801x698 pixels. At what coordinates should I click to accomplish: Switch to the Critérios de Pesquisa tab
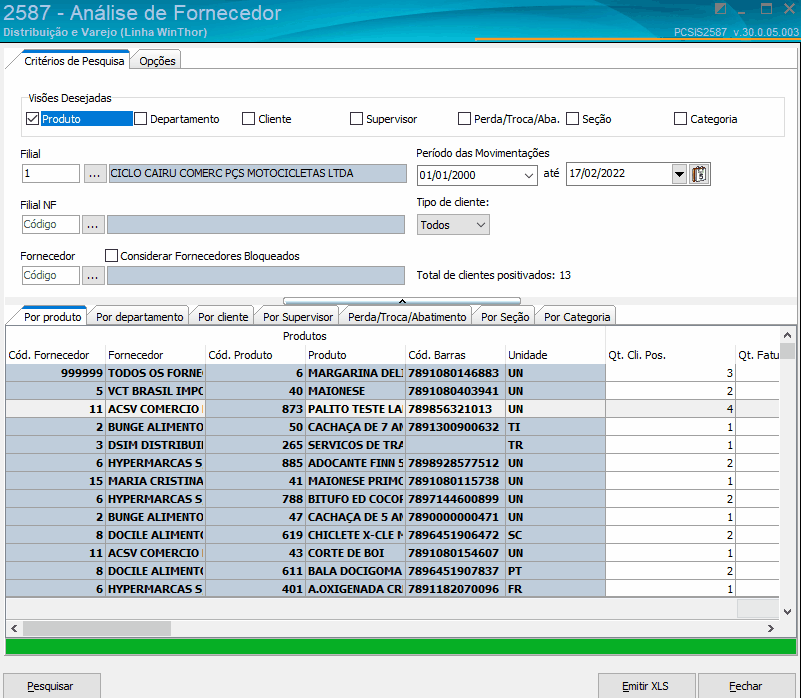[74, 61]
